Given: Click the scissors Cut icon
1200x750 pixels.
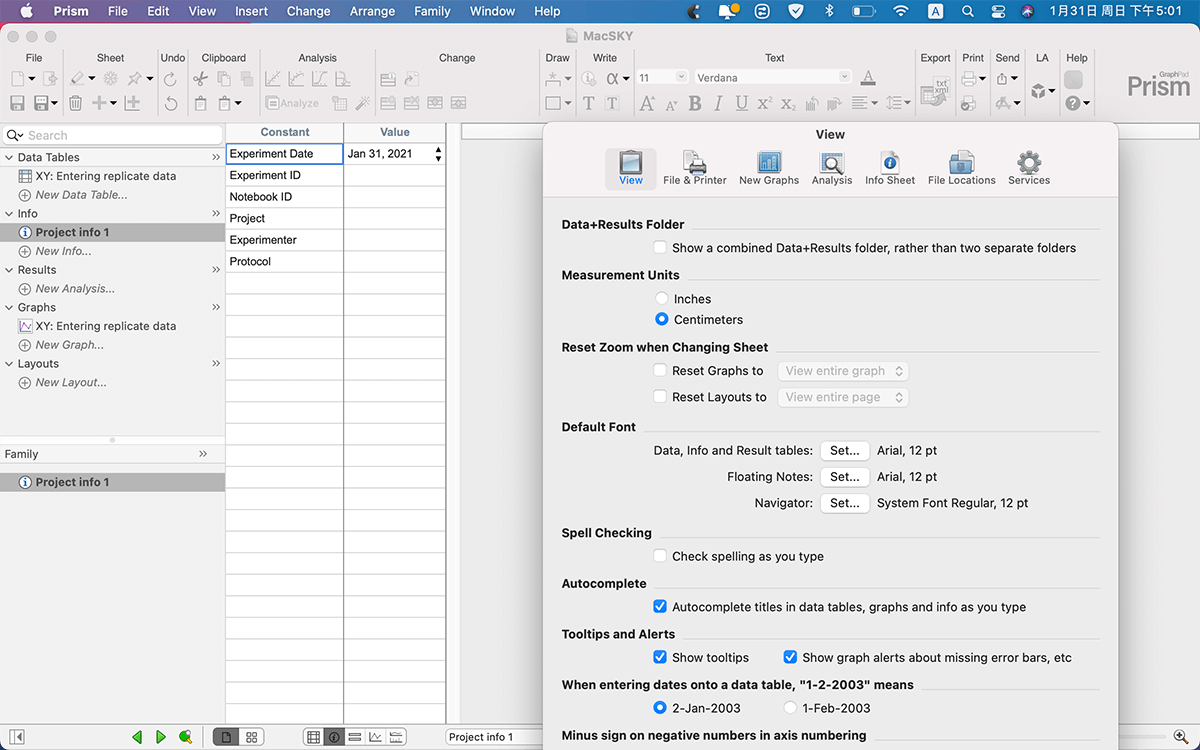Looking at the screenshot, I should pyautogui.click(x=200, y=79).
